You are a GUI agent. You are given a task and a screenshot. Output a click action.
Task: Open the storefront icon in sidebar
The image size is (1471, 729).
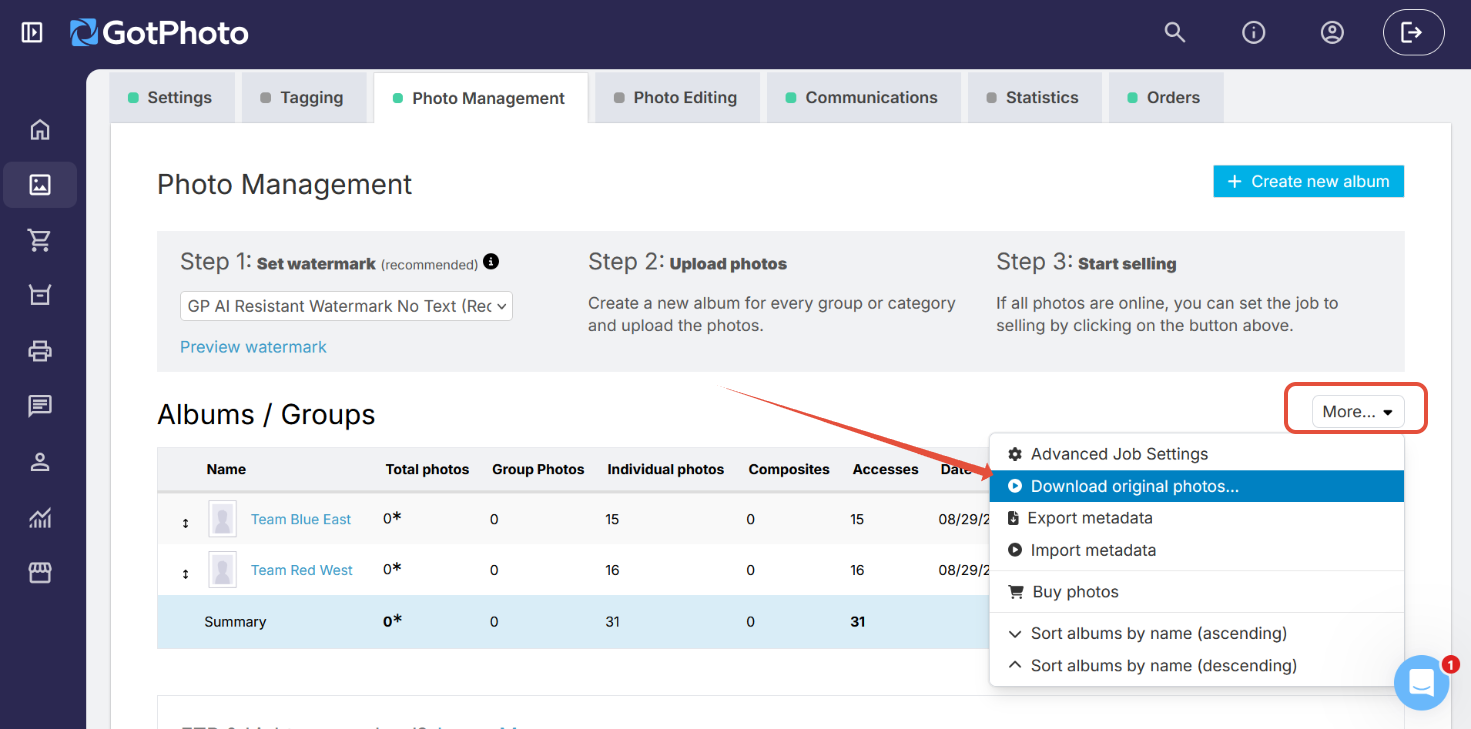(x=40, y=573)
